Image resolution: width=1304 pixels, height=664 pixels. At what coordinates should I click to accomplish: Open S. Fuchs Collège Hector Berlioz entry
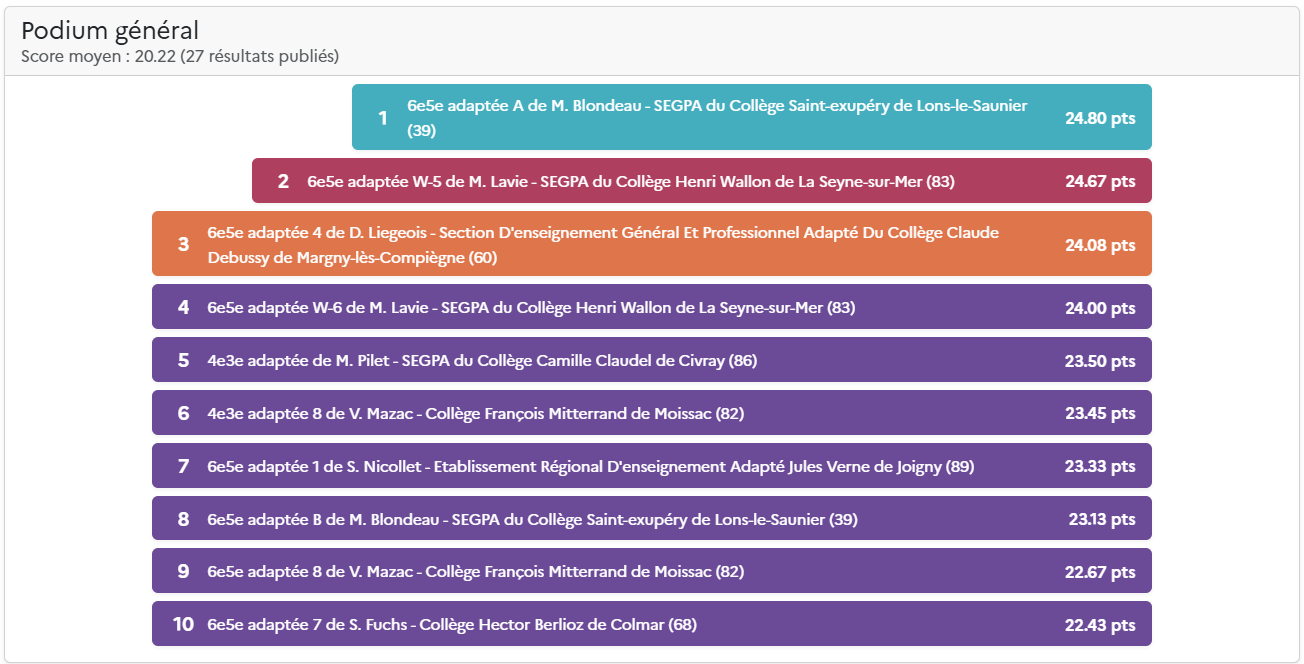pyautogui.click(x=451, y=625)
